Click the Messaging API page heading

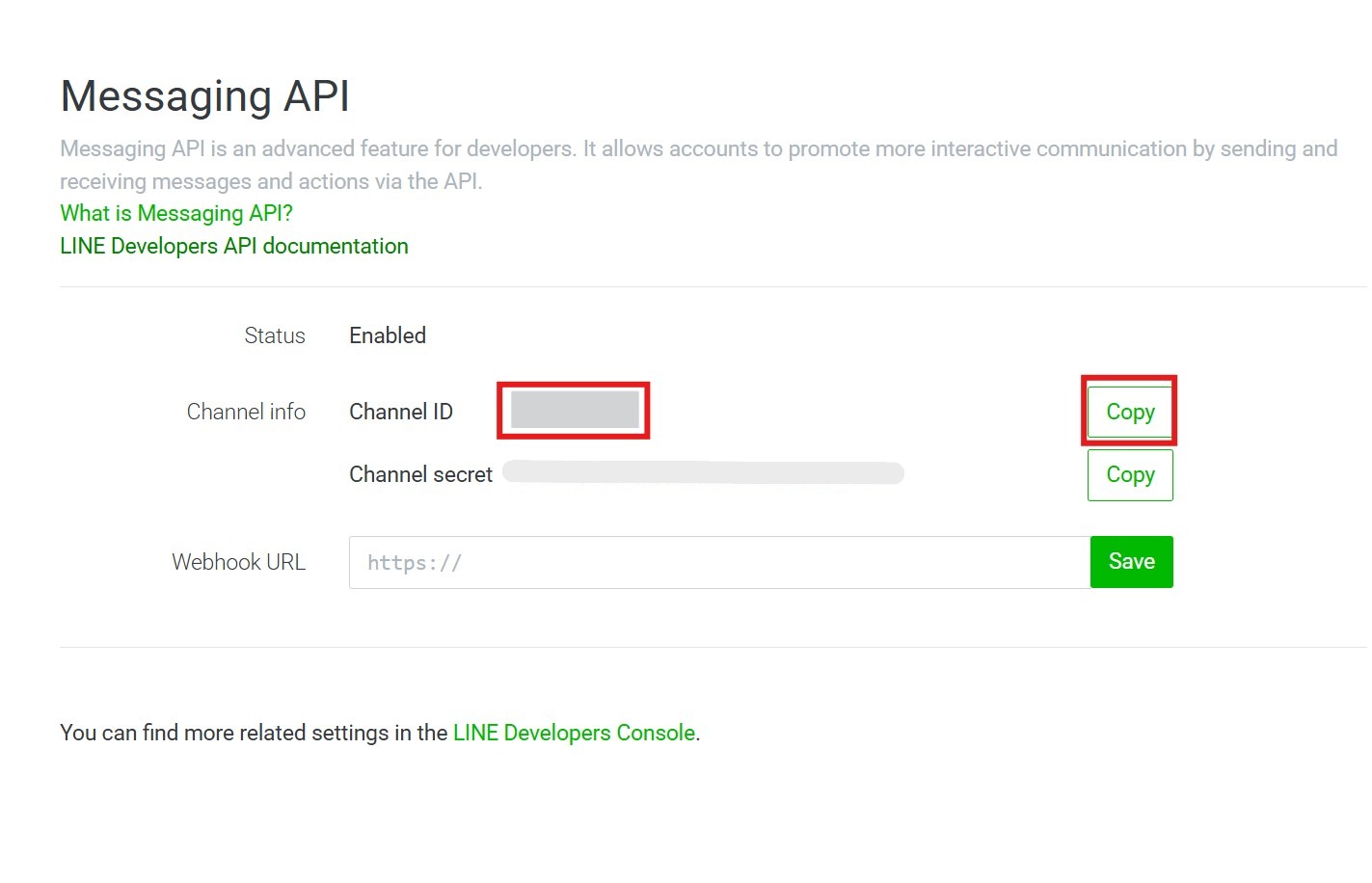204,96
